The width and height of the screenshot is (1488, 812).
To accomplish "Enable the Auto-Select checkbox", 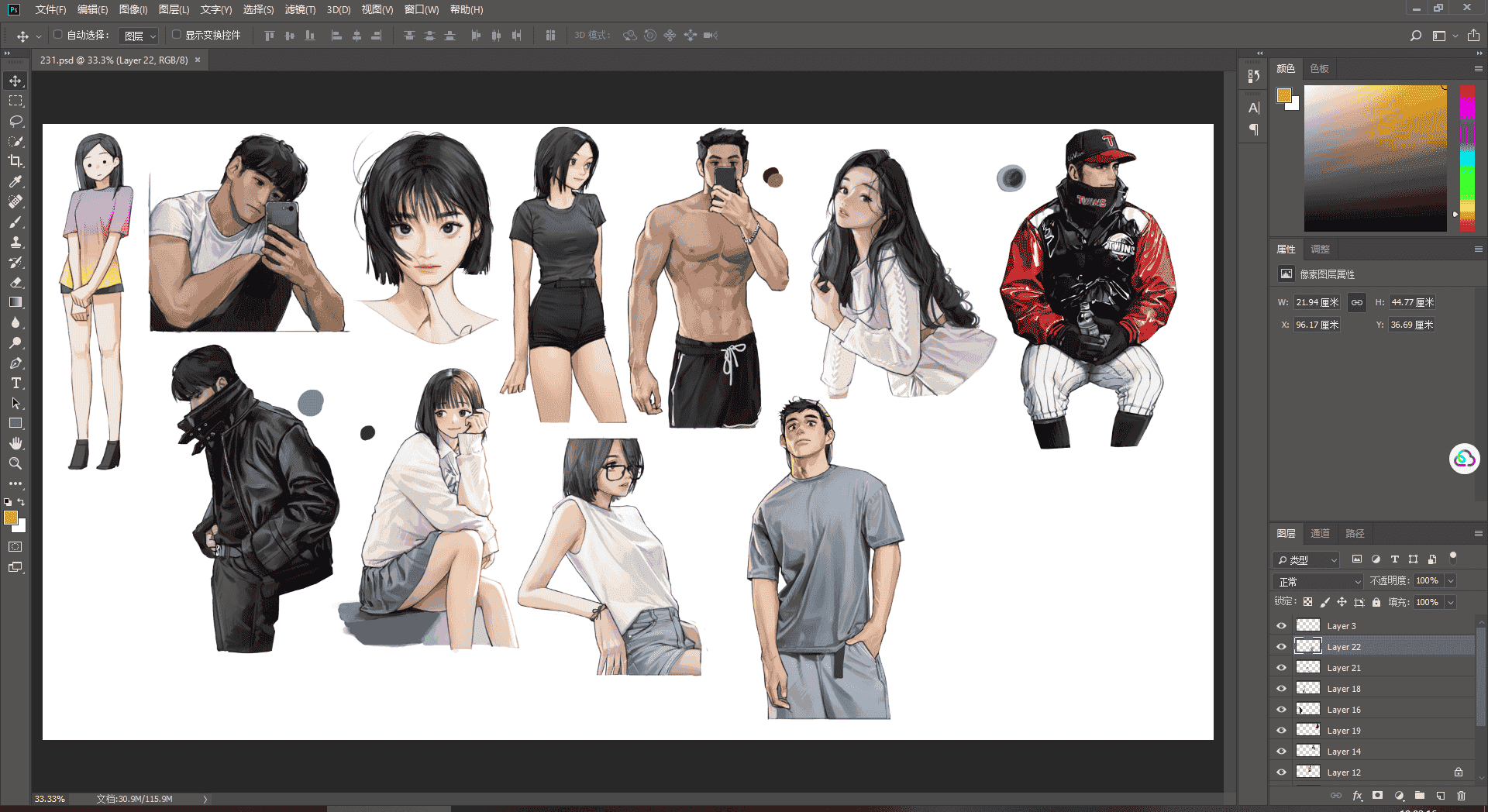I will point(57,35).
